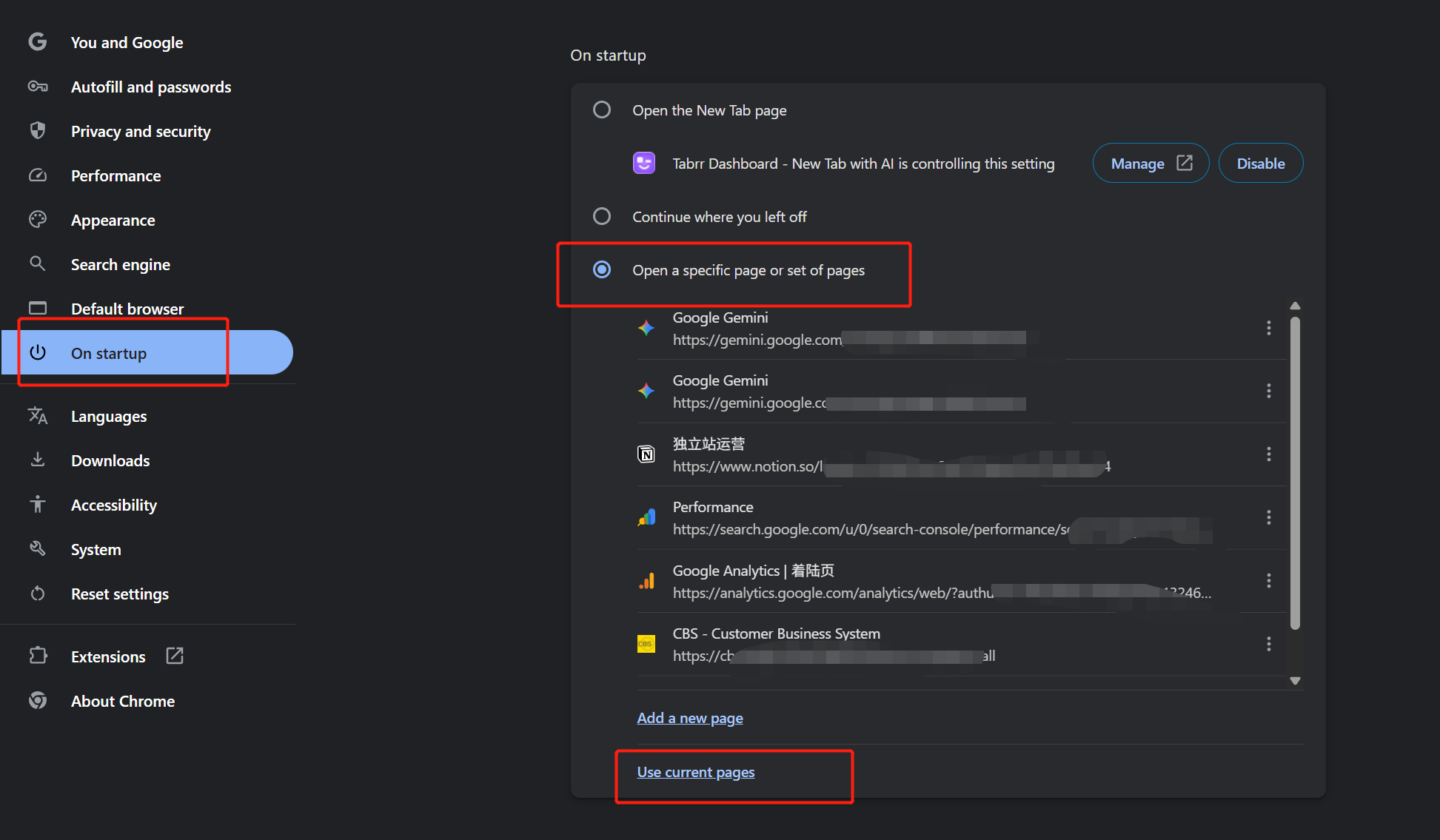The height and width of the screenshot is (840, 1440).
Task: Click the shield icon for Privacy and security
Action: (x=38, y=131)
